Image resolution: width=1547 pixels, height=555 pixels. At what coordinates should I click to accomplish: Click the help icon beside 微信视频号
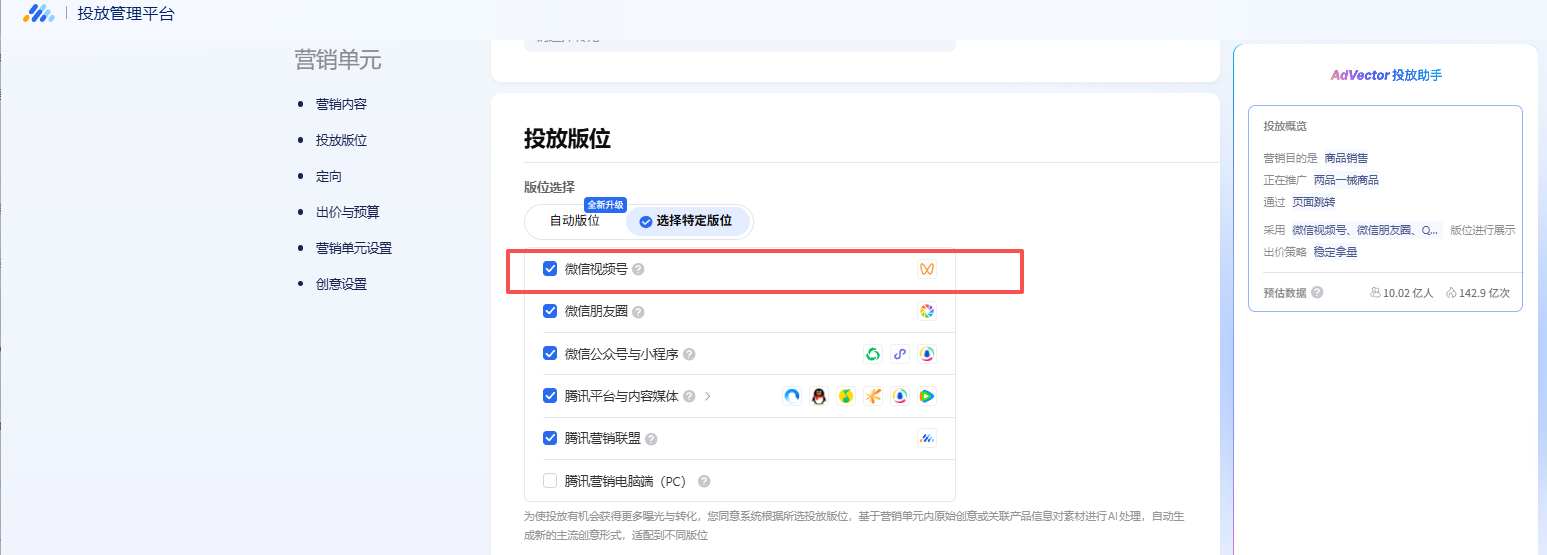click(638, 269)
